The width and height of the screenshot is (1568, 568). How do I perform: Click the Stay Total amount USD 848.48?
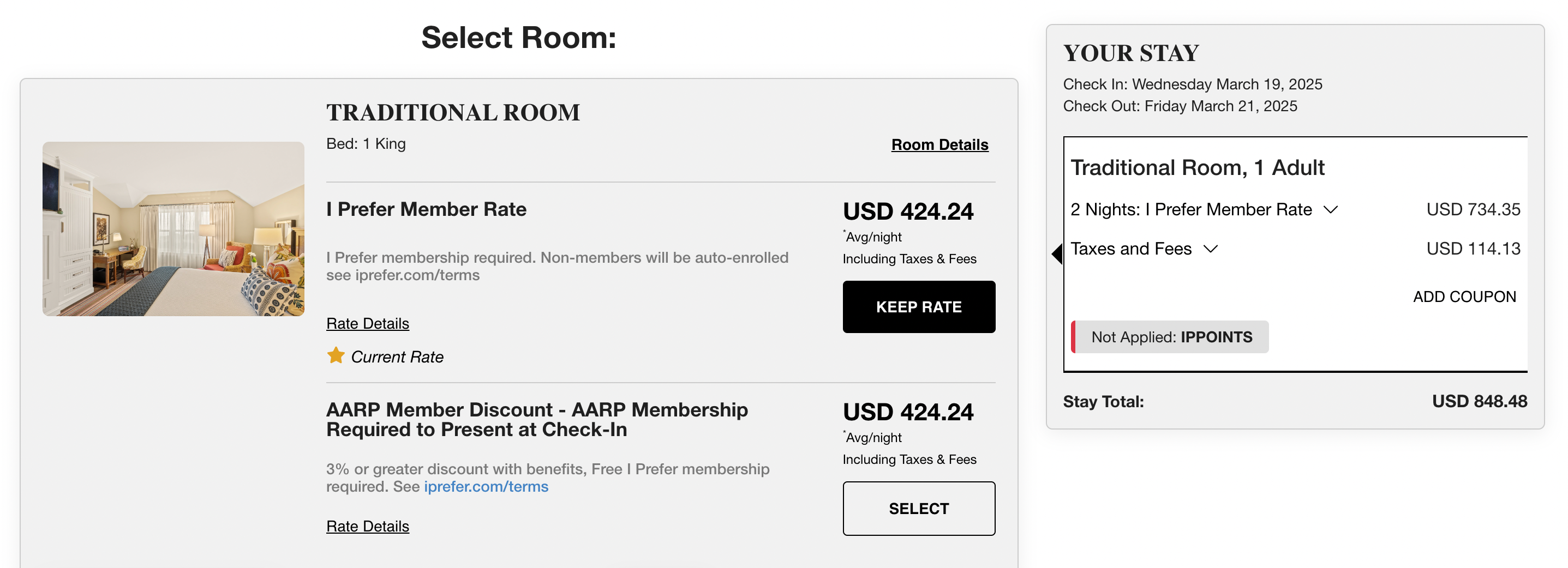(x=1479, y=401)
